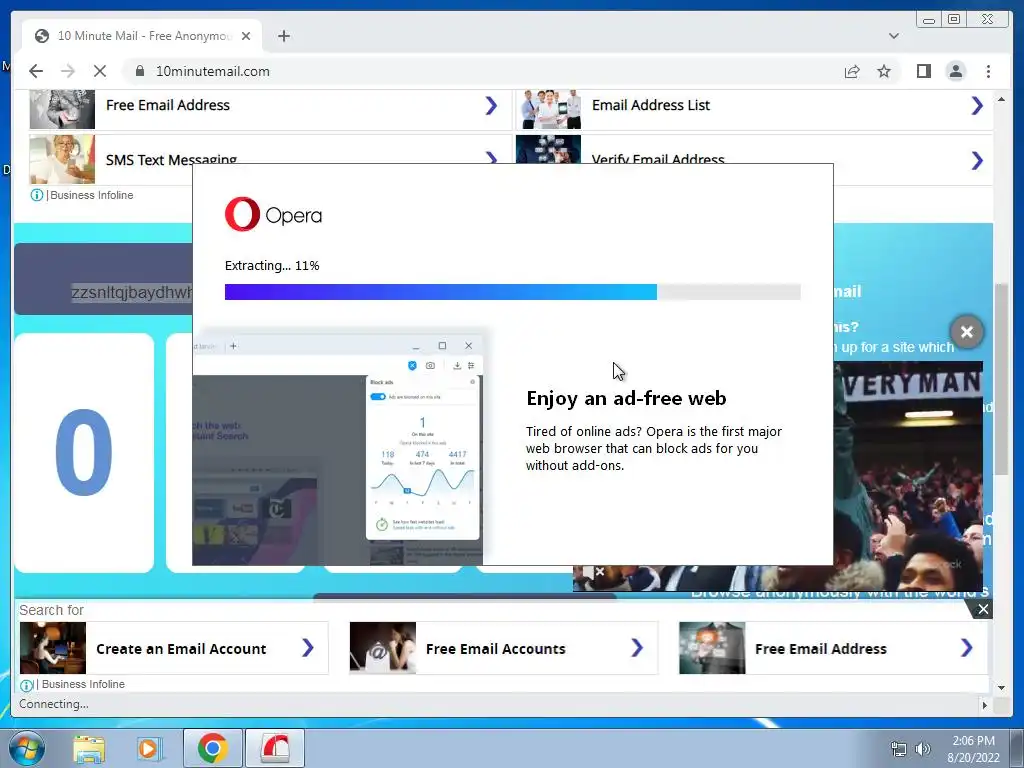1024x768 pixels.
Task: Stop loading the page with X button
Action: 99,71
